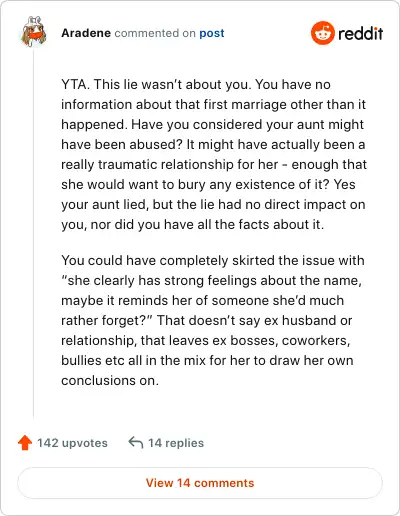Click the reply arrow icon
Screen dimensions: 400x516
click(x=136, y=443)
